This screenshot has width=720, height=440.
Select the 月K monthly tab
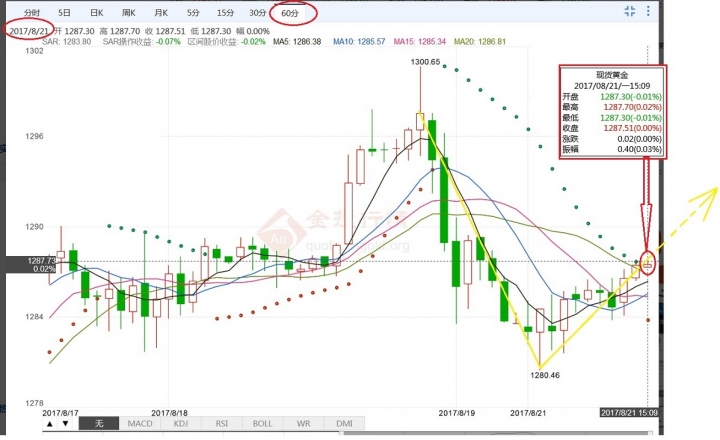[161, 13]
